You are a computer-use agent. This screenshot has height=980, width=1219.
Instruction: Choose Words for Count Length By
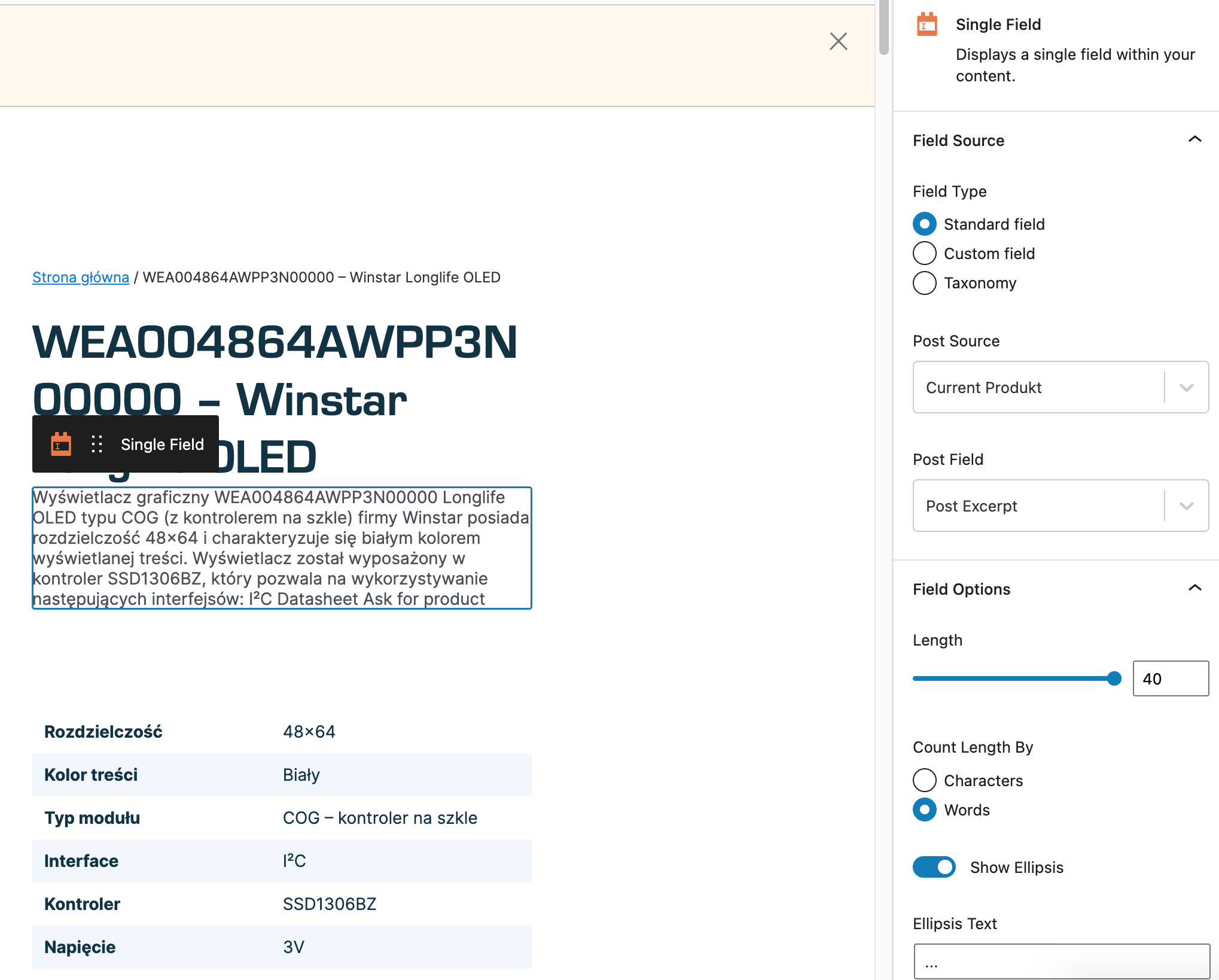[x=925, y=809]
